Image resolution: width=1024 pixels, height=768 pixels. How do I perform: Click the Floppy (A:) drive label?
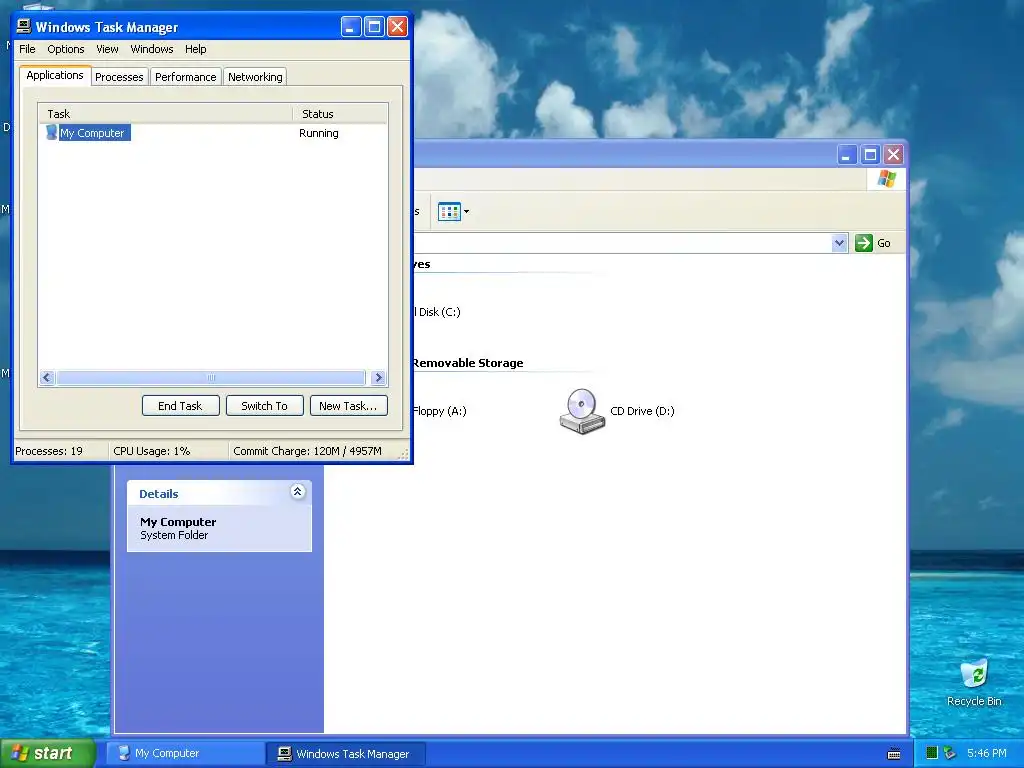click(440, 411)
